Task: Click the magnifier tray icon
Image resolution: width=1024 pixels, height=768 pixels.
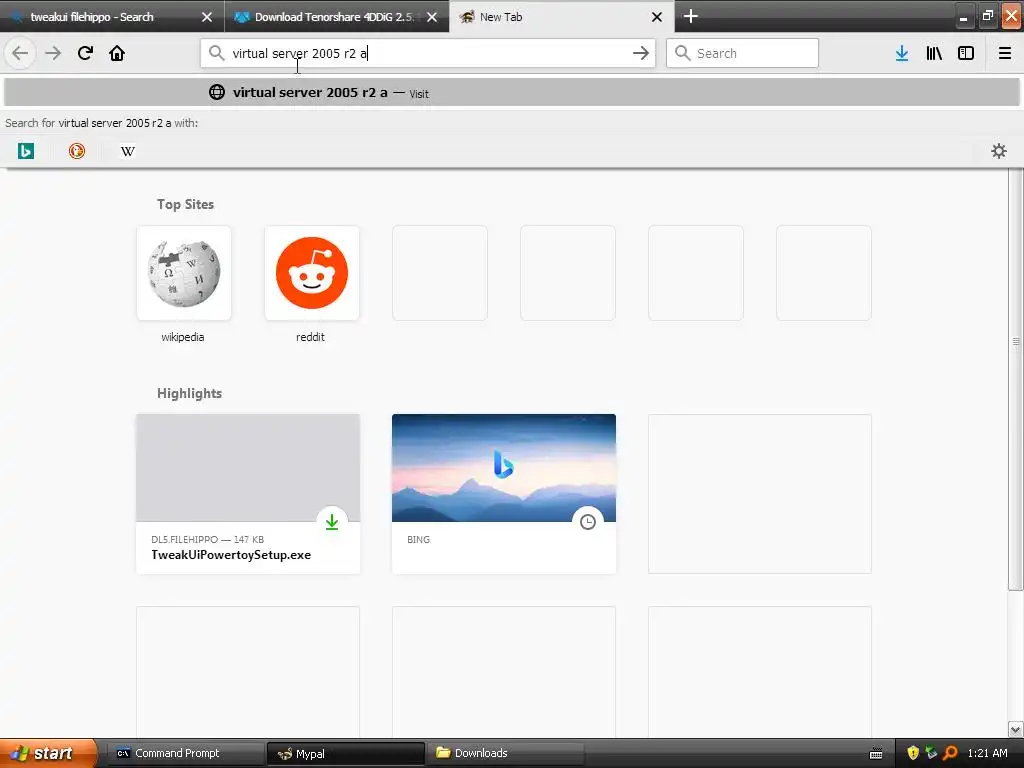Action: click(950, 753)
